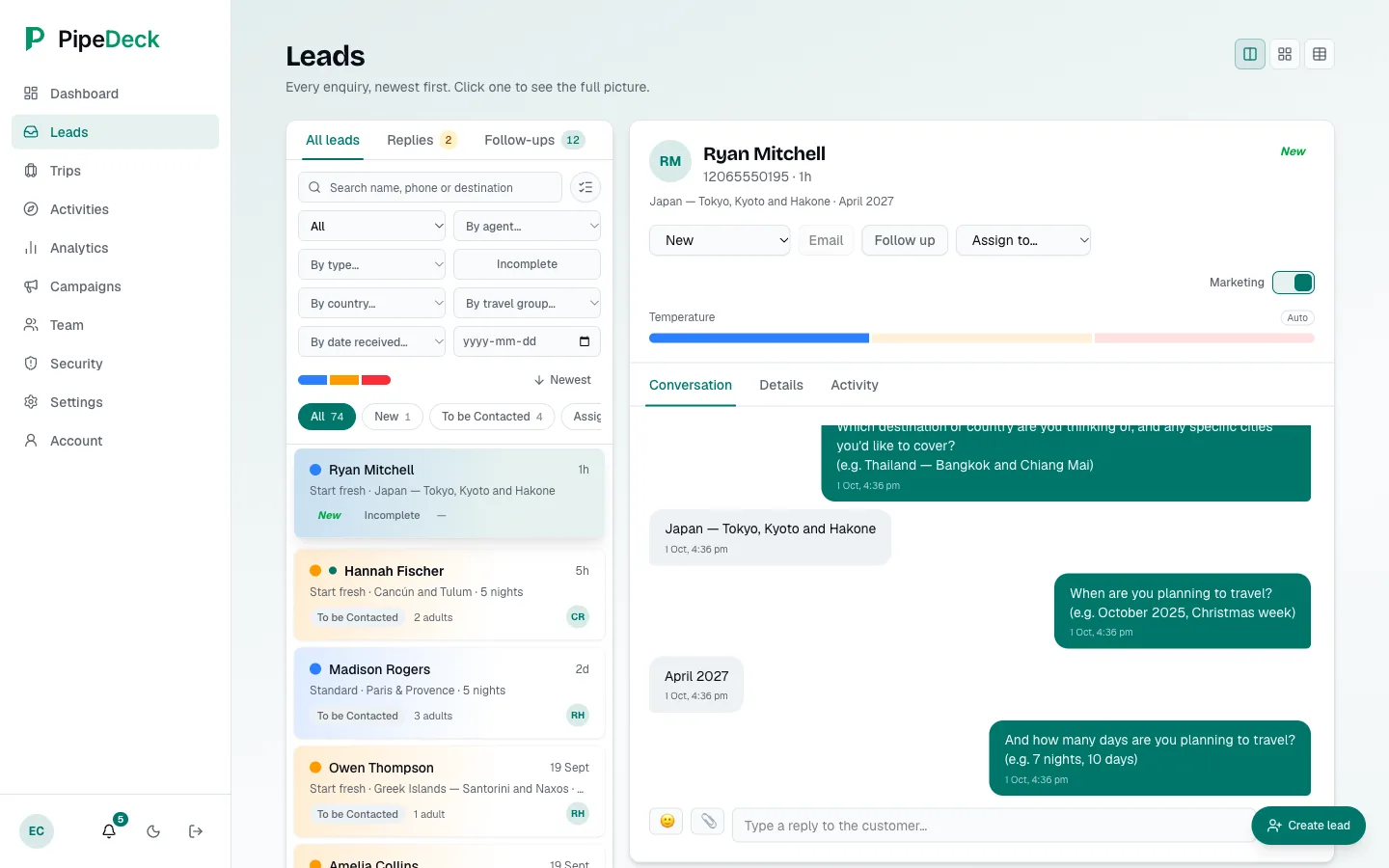
Task: Switch to the table view icon
Action: 1320,54
